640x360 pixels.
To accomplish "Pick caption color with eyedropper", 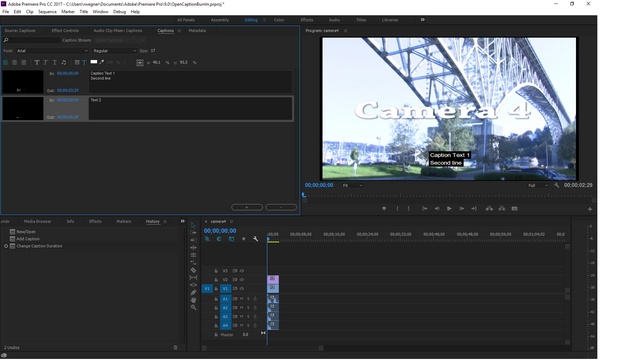I will pyautogui.click(x=102, y=62).
